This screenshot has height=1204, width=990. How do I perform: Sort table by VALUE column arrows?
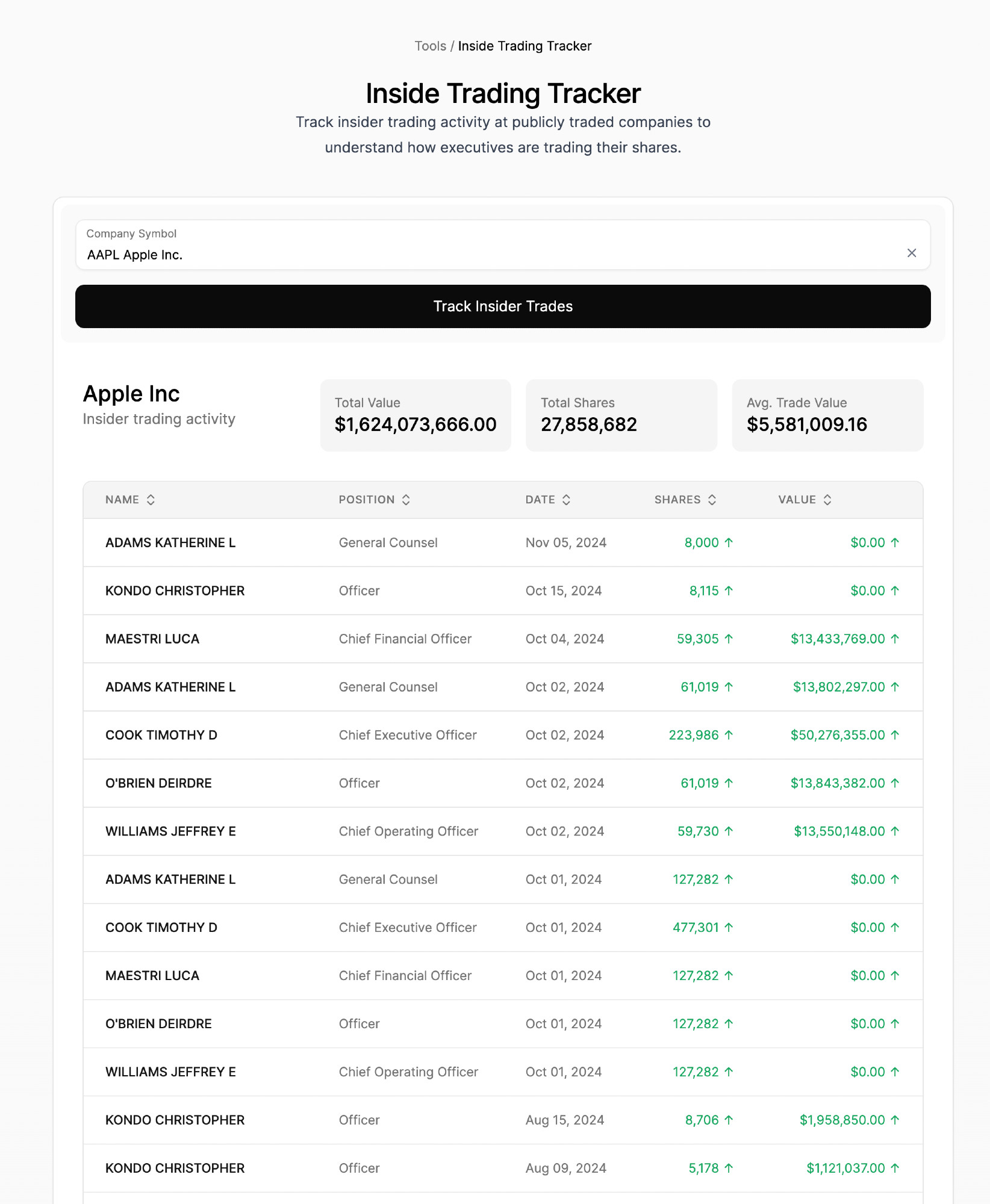pos(827,500)
